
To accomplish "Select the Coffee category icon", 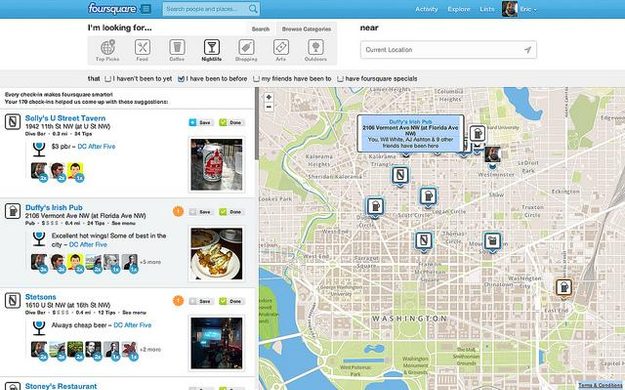I will click(x=177, y=50).
